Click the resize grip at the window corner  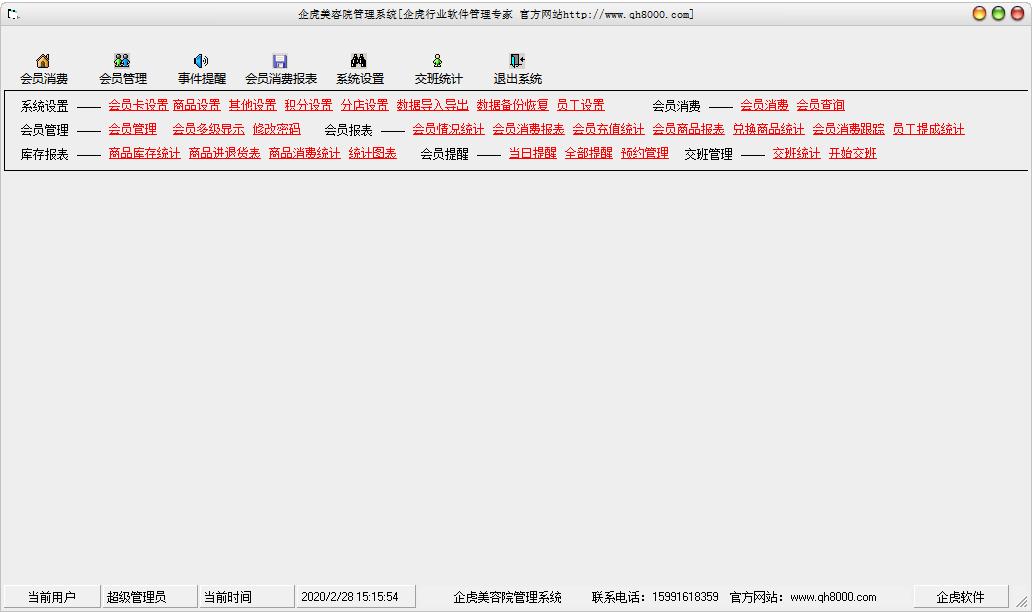[x=1022, y=601]
